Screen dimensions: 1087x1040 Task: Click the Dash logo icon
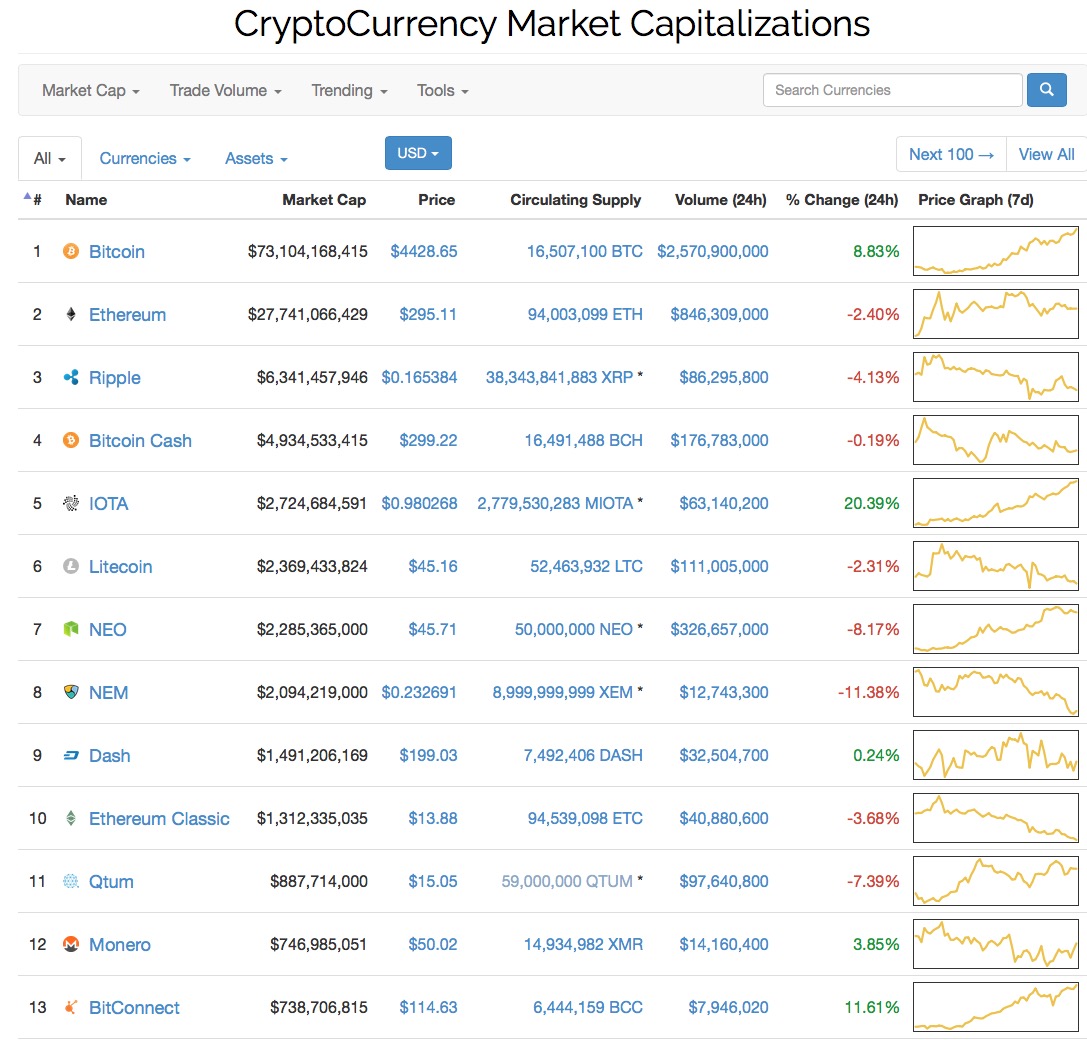[71, 755]
